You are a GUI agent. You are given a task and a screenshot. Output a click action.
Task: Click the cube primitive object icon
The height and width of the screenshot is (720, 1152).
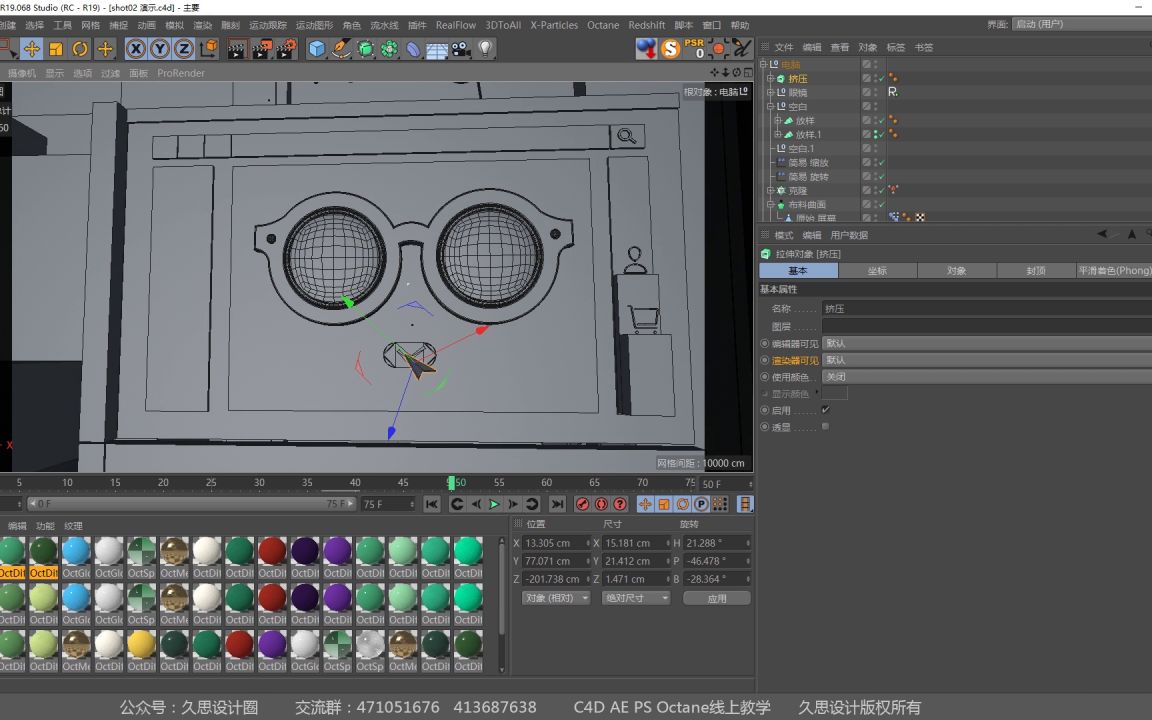pos(317,48)
